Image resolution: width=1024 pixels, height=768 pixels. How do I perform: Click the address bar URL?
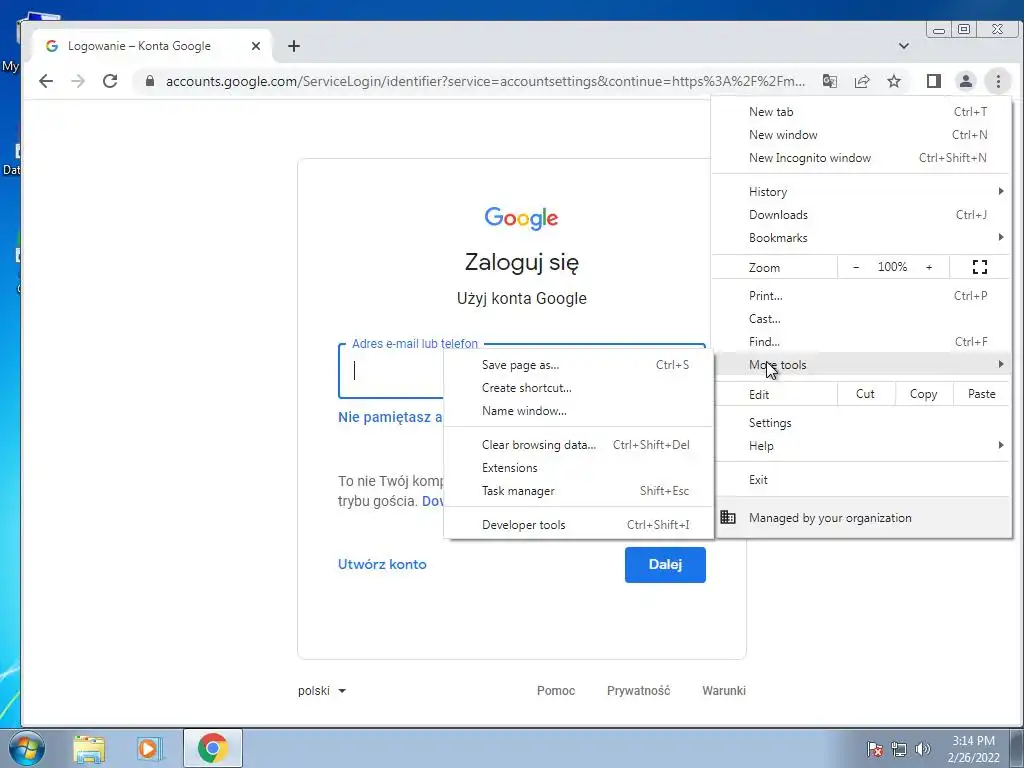[485, 81]
